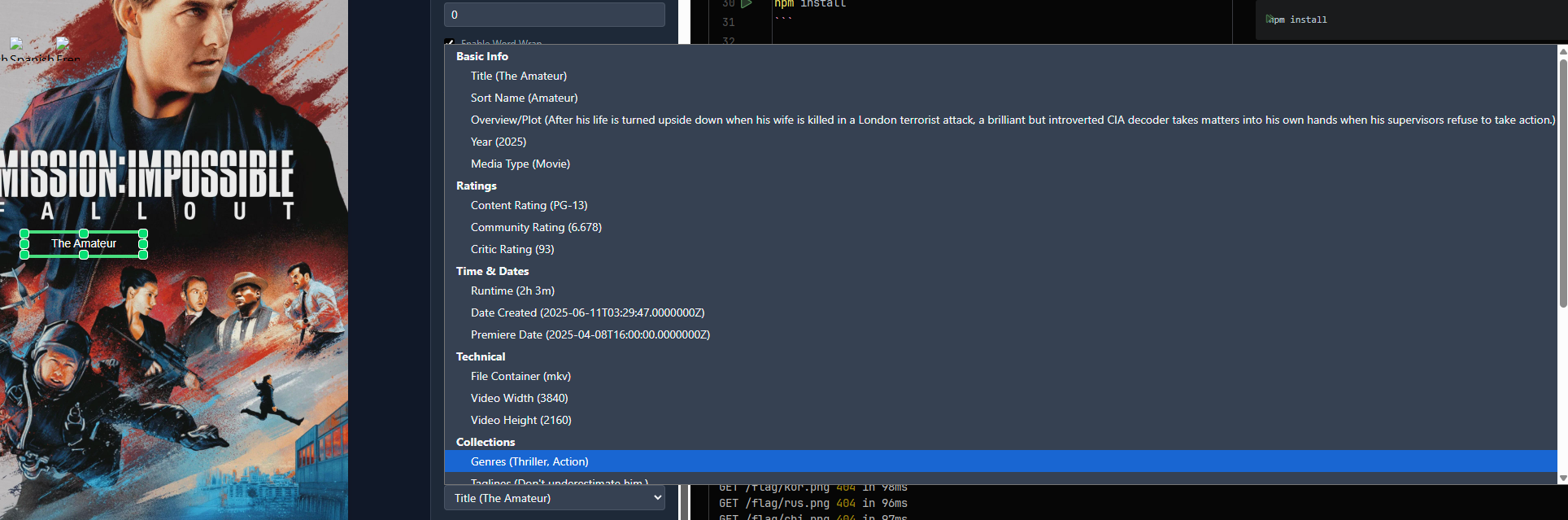Click the second broken flag image on the poster
Viewport: 1568px width, 520px height.
(63, 43)
